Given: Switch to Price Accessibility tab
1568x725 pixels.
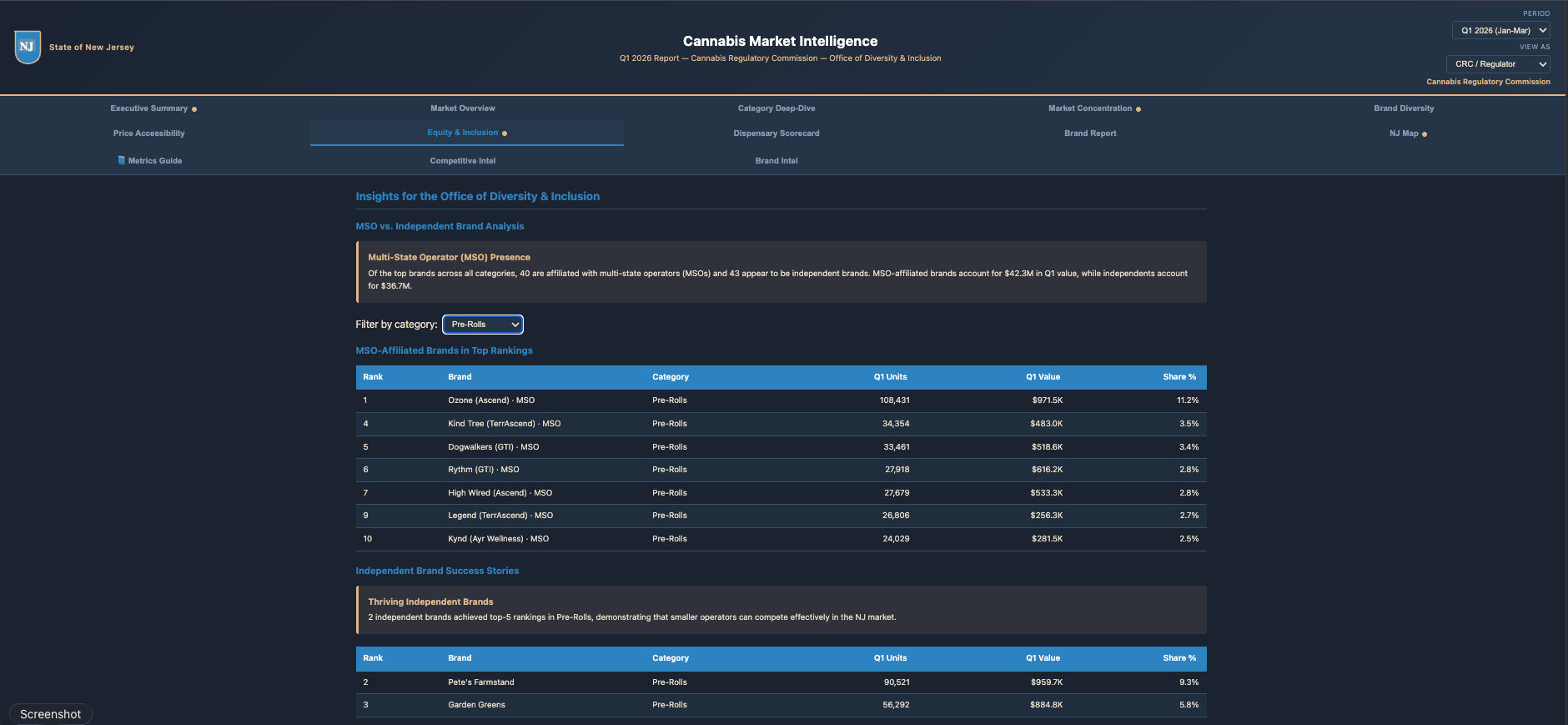Looking at the screenshot, I should [149, 133].
